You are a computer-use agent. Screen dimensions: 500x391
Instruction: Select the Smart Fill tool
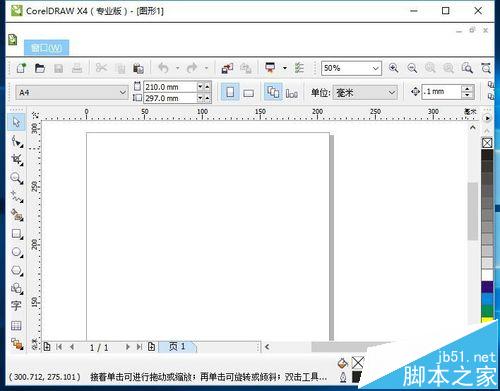click(x=16, y=215)
